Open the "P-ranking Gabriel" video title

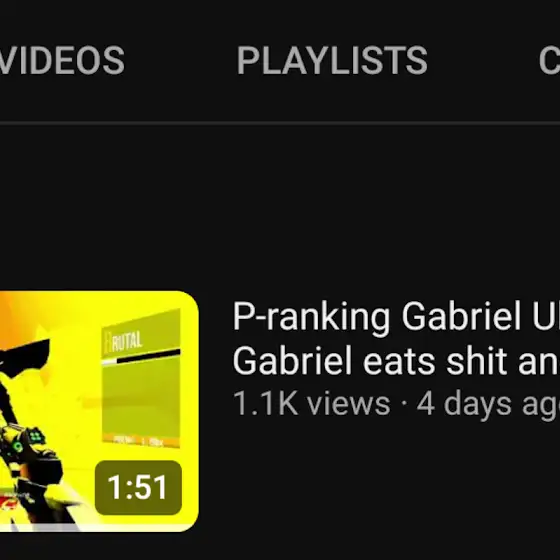click(x=396, y=317)
